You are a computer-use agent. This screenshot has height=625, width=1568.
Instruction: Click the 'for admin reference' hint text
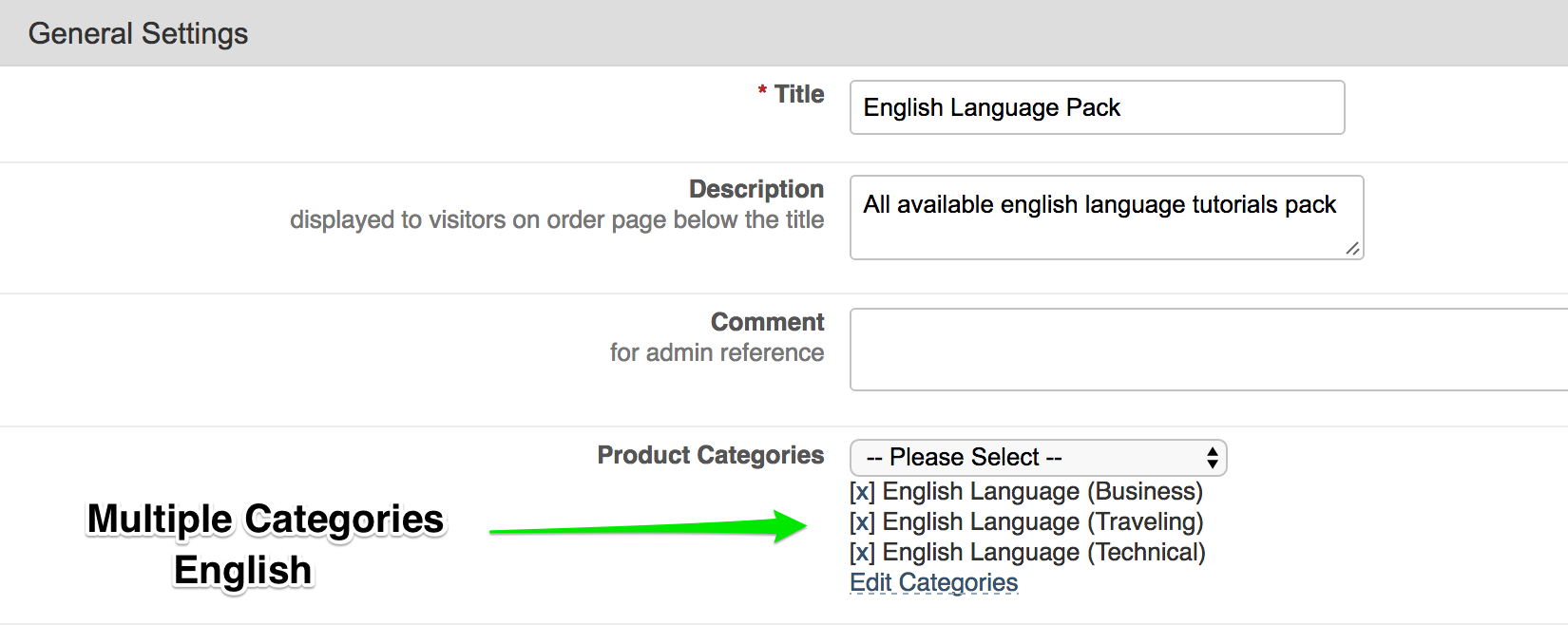(717, 352)
